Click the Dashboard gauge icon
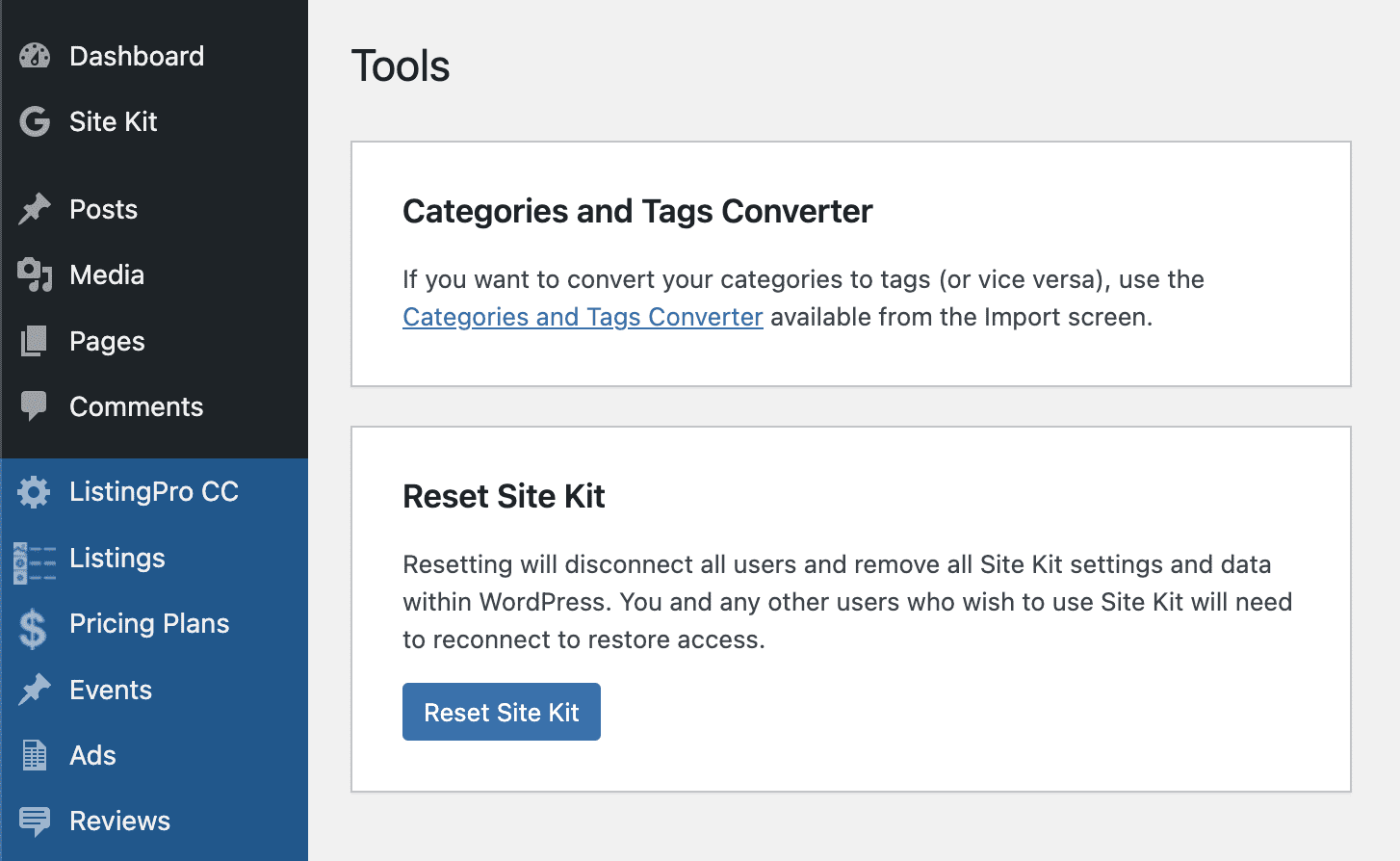Viewport: 1400px width, 861px height. point(35,56)
